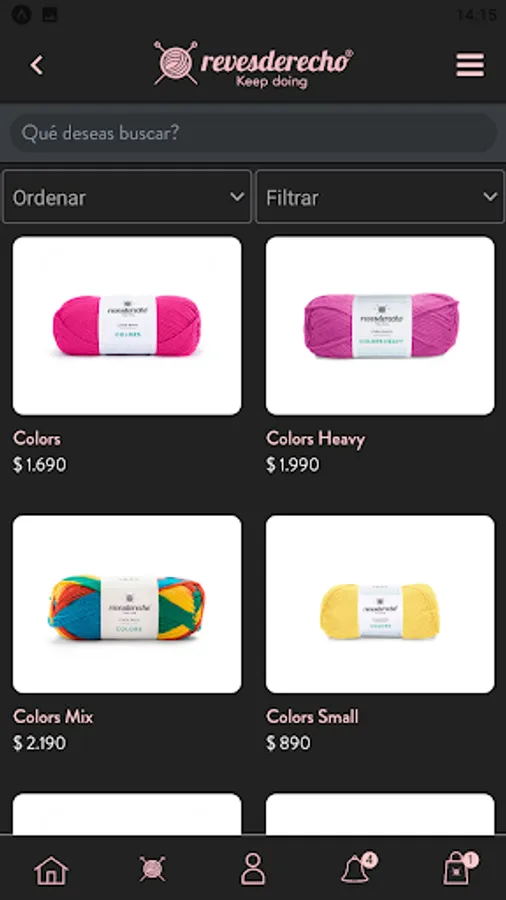
Task: Open notifications bell with badge 4
Action: click(x=358, y=868)
